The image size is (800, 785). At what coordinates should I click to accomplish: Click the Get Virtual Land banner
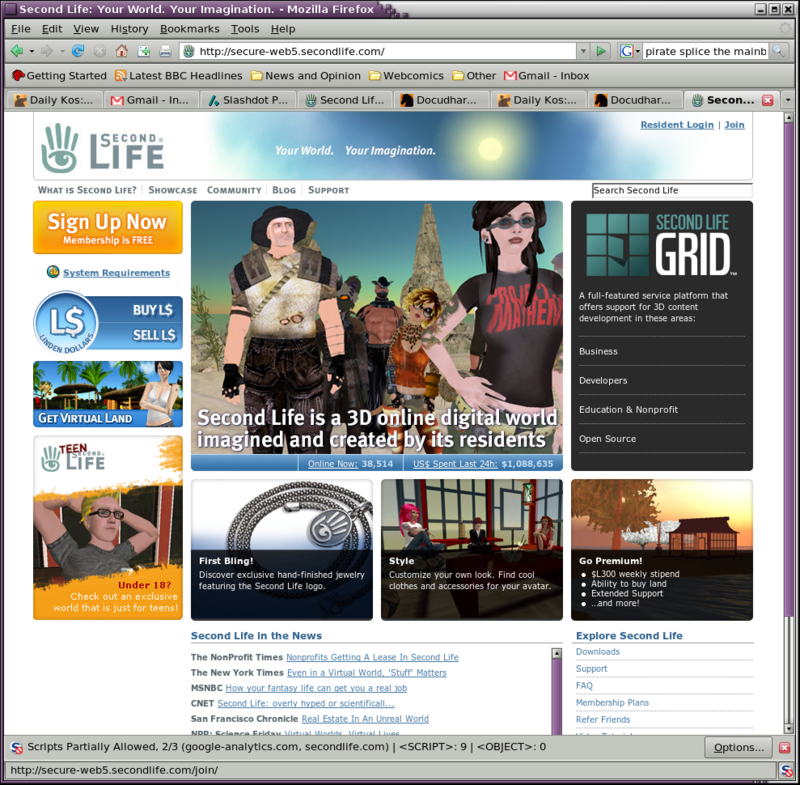coord(108,394)
